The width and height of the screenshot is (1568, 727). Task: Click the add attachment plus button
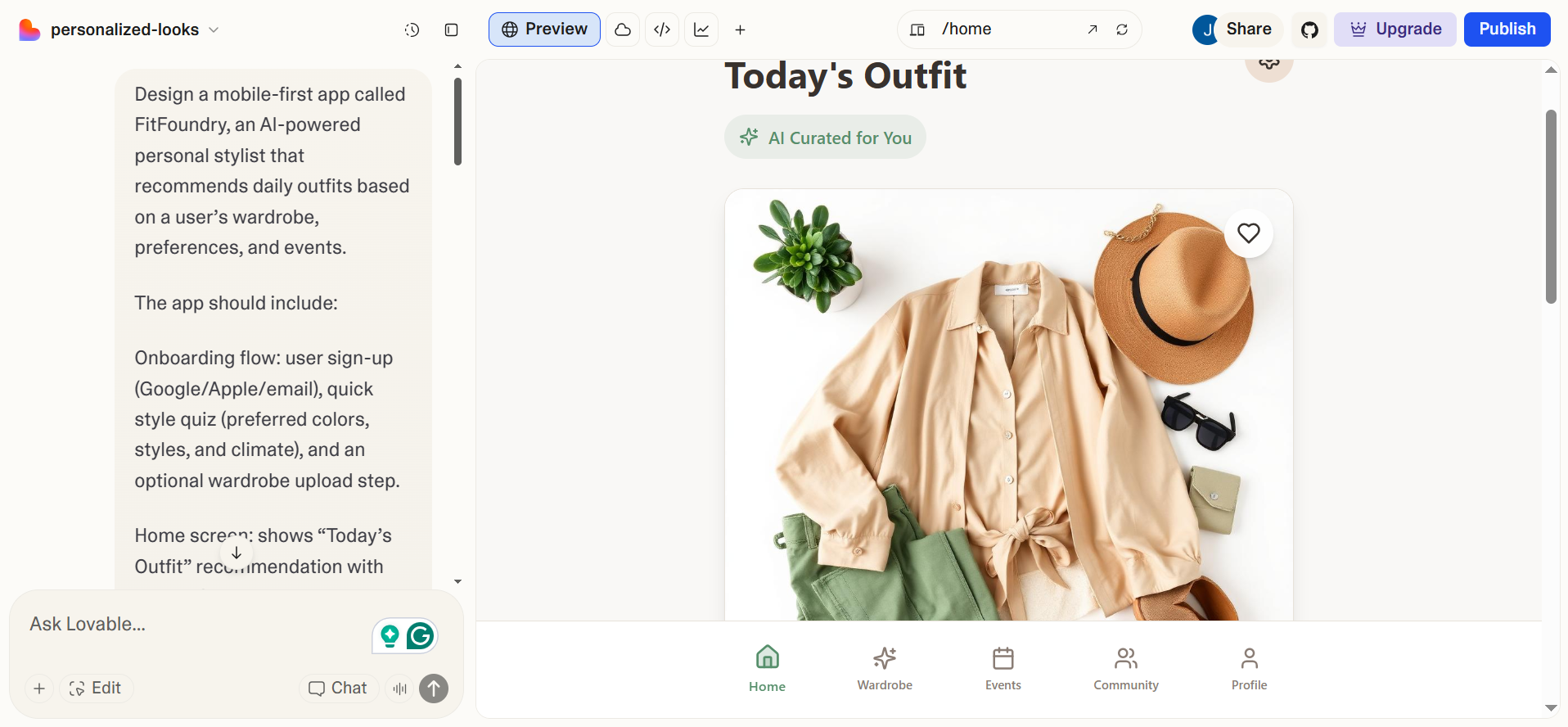pyautogui.click(x=39, y=689)
